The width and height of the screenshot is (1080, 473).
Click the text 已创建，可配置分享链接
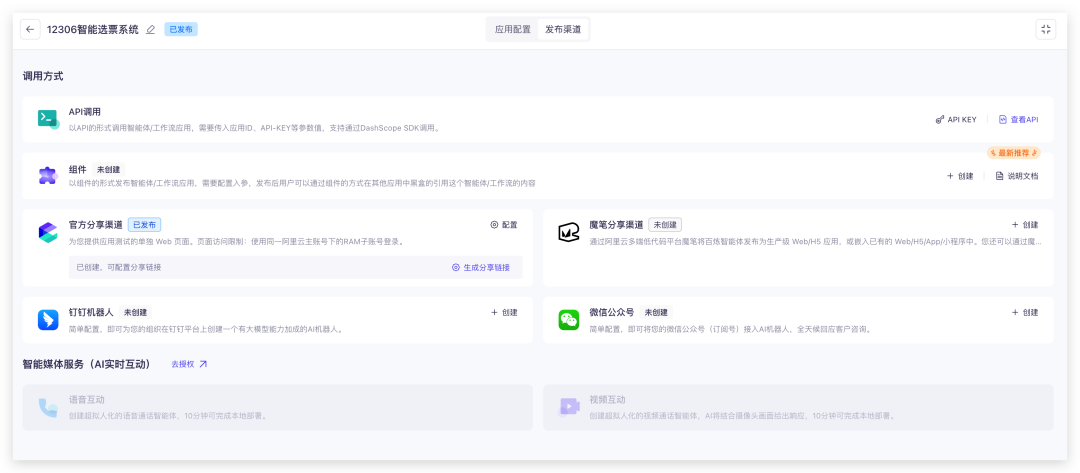point(118,267)
